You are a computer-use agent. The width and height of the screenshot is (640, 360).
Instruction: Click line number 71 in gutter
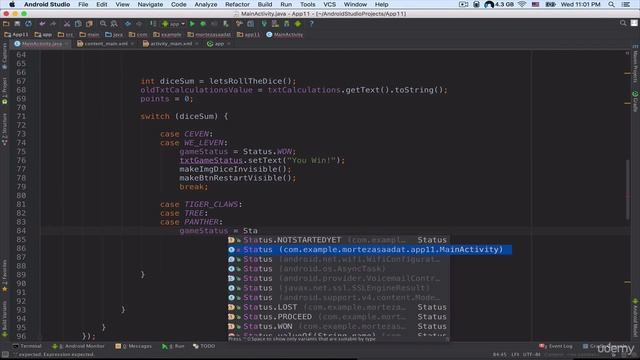coord(21,116)
